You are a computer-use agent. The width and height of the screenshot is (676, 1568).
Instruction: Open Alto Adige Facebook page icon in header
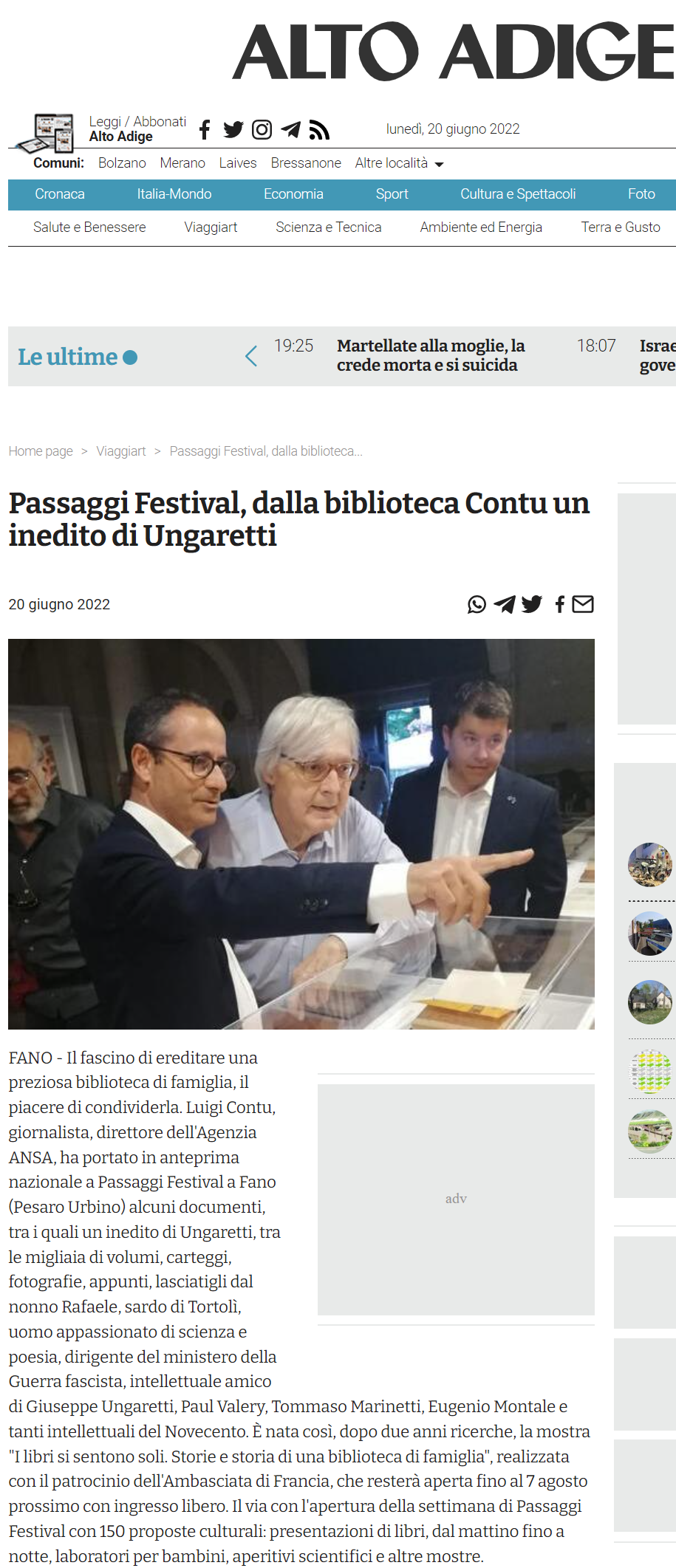click(205, 130)
